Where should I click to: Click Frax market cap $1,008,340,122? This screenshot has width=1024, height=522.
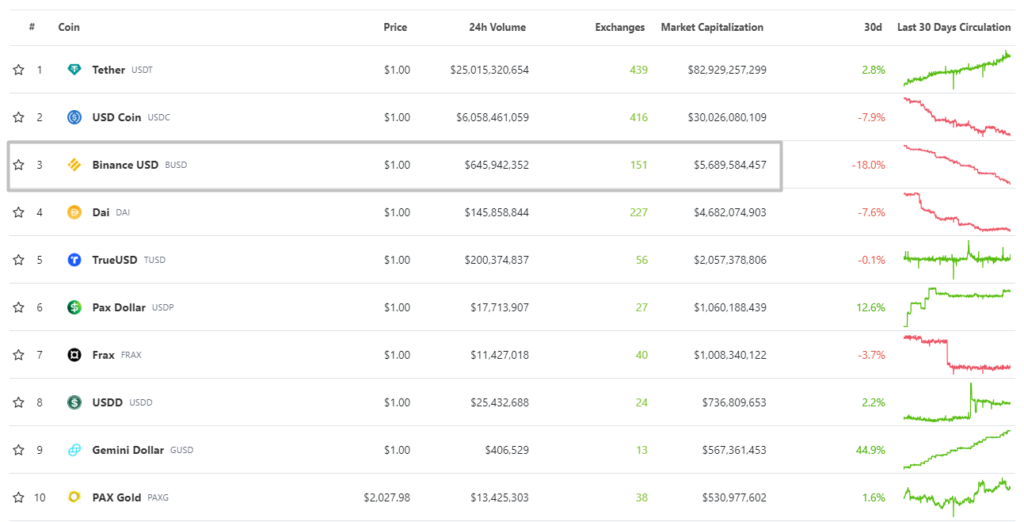point(730,355)
